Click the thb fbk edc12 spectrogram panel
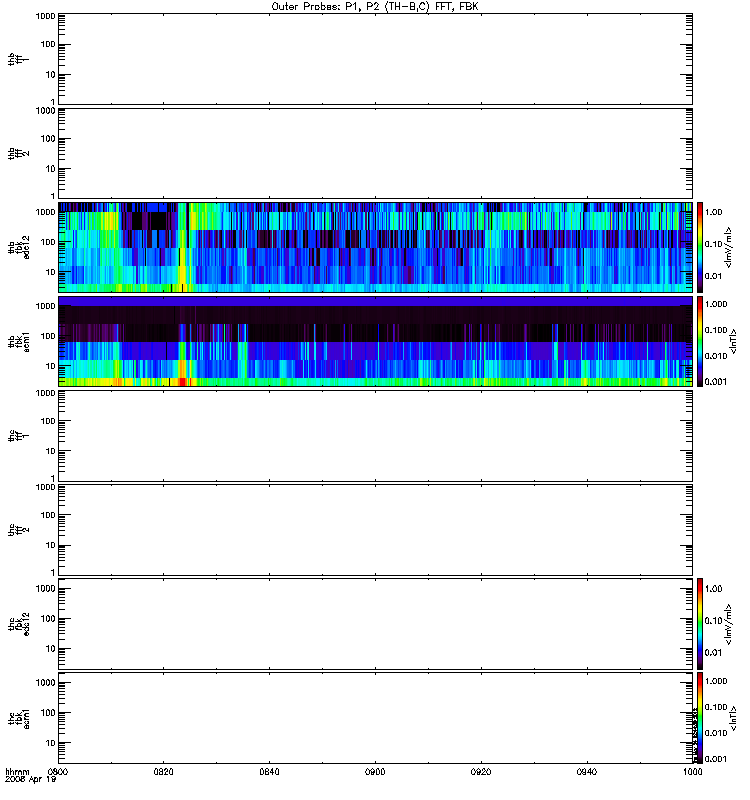This screenshot has height=800, width=750. pos(375,247)
